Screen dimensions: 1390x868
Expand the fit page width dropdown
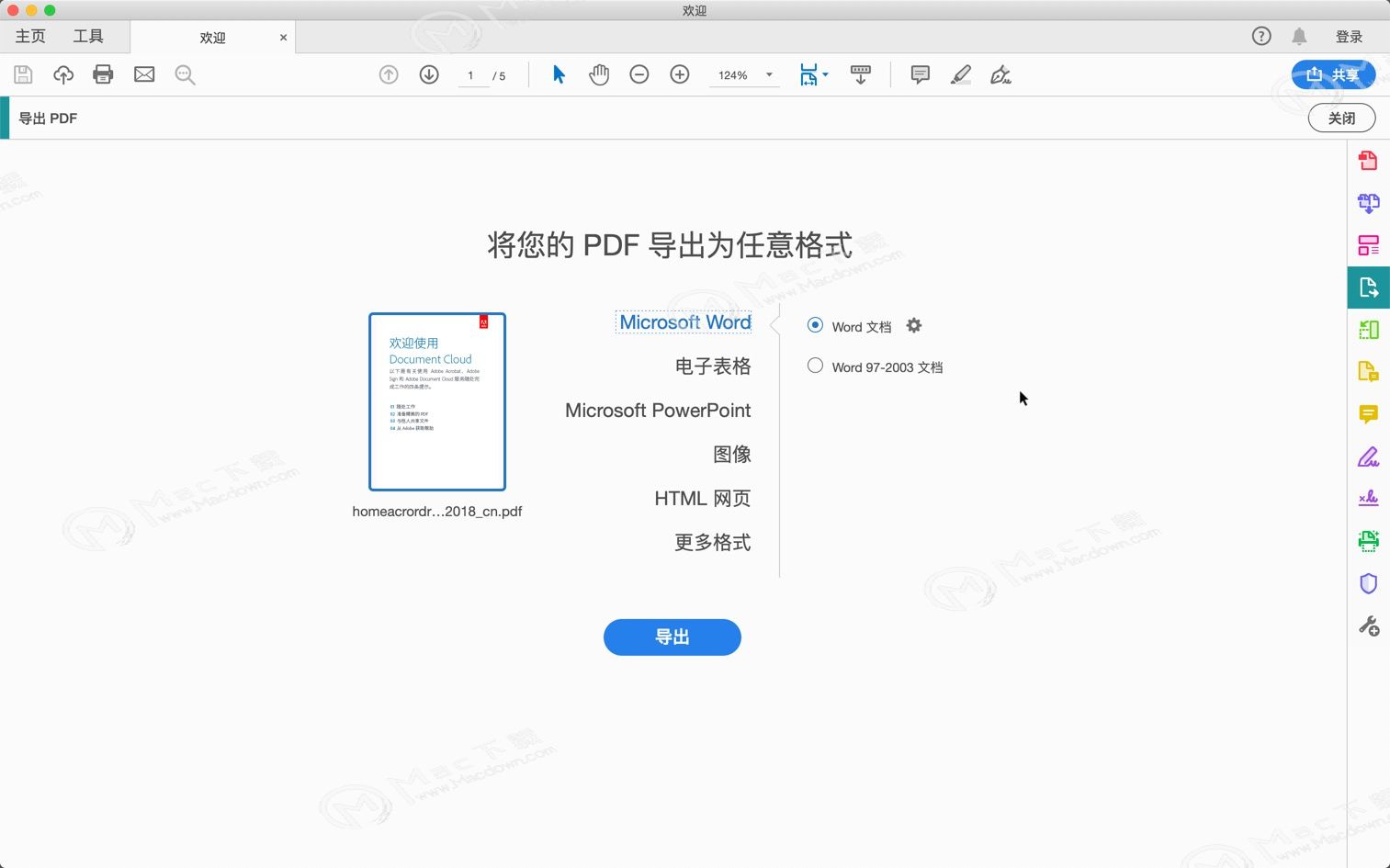coord(825,74)
